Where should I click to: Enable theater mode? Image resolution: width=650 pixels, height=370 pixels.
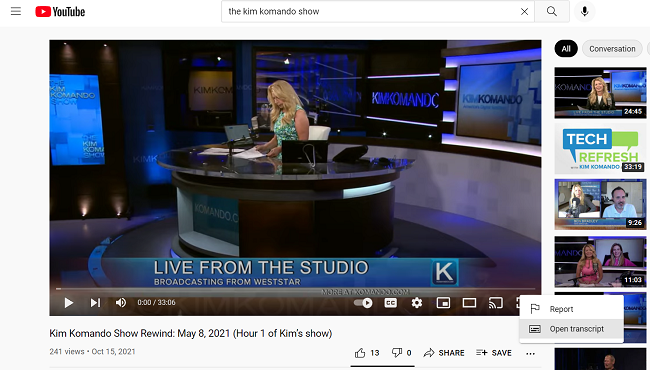469,303
